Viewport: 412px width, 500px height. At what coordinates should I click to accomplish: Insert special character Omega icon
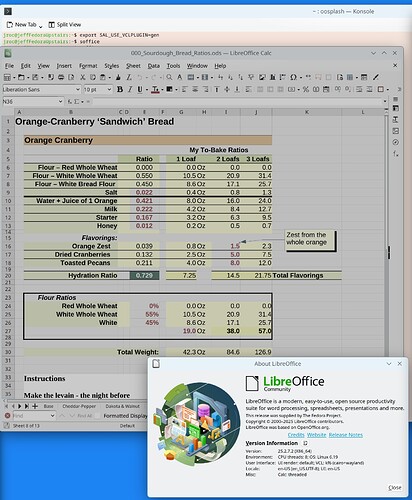click(293, 77)
